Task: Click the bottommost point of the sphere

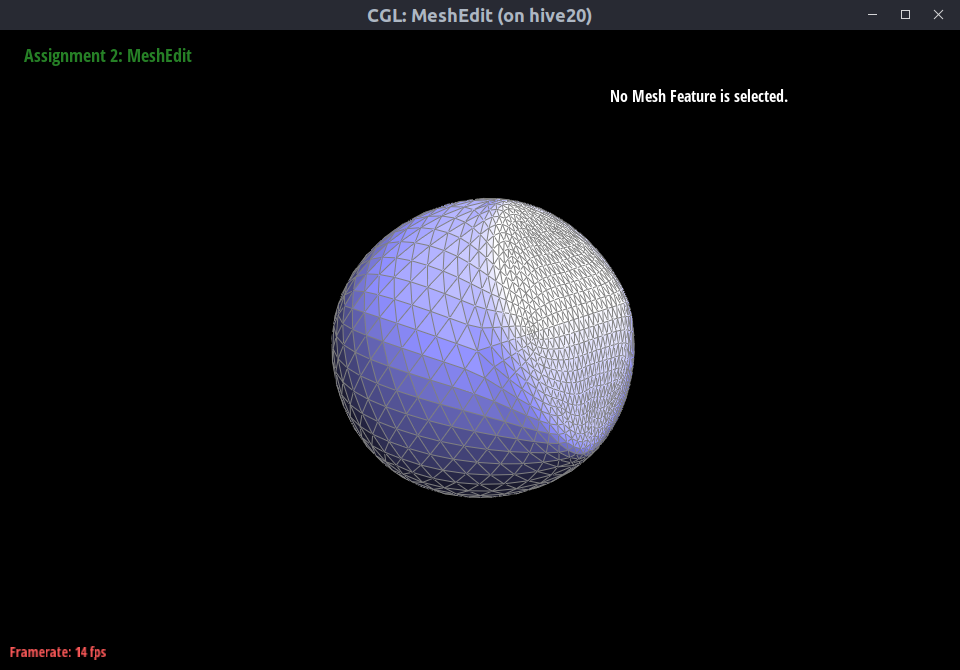Action: pos(483,496)
